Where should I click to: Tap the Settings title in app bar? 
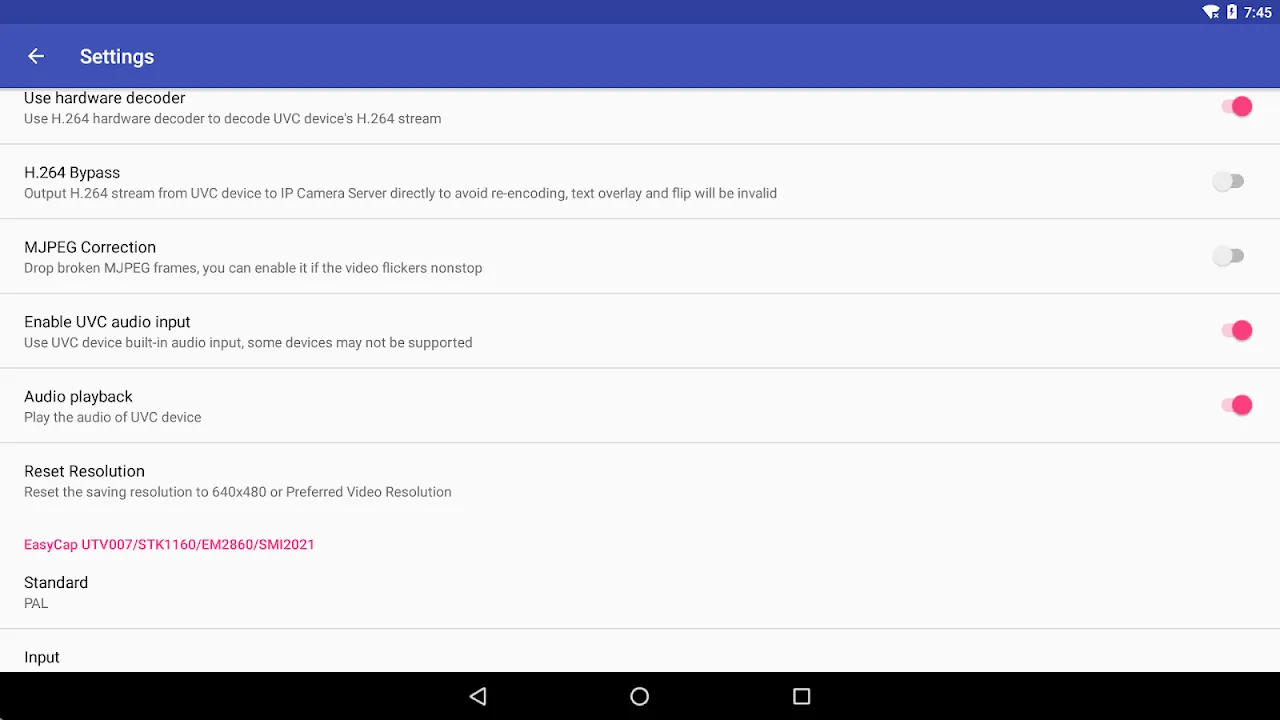tap(117, 57)
